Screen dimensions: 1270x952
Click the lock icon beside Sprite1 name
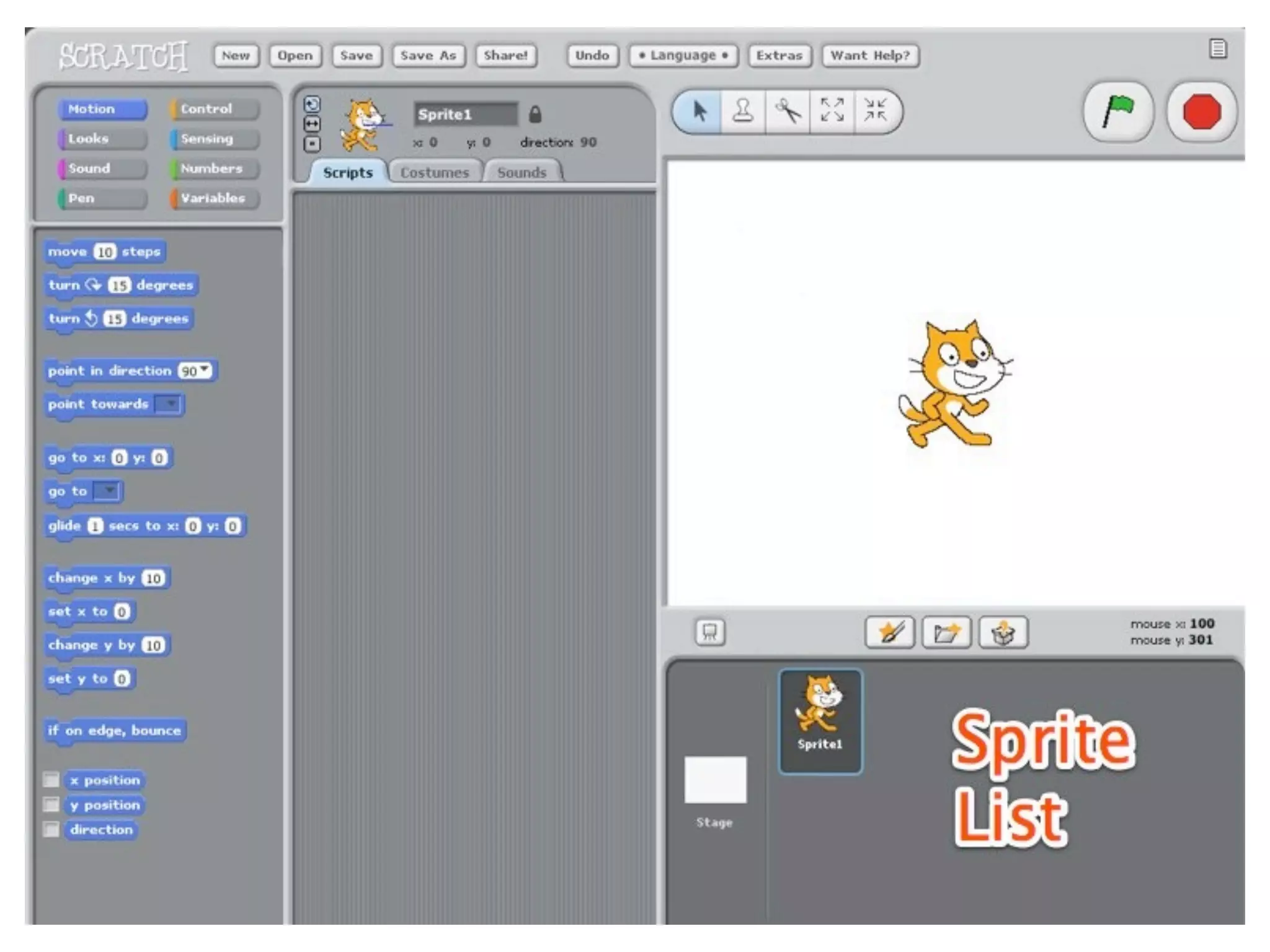[x=535, y=114]
